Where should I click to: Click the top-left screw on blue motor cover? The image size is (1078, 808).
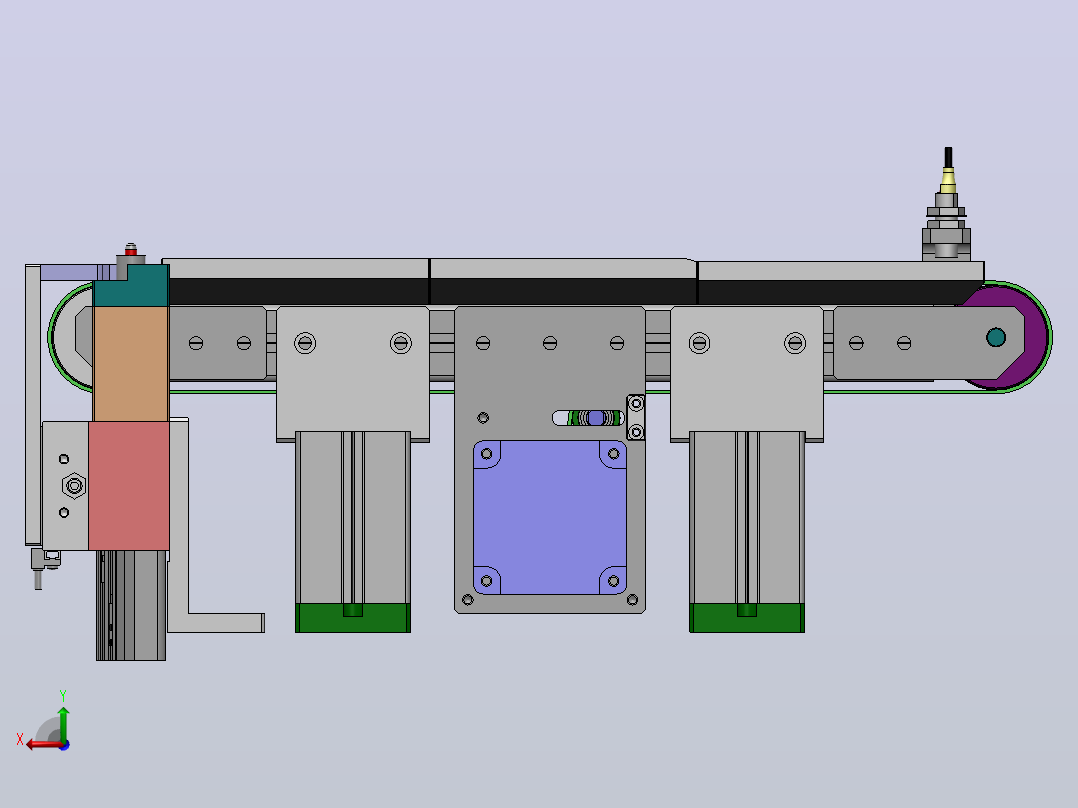tap(487, 454)
